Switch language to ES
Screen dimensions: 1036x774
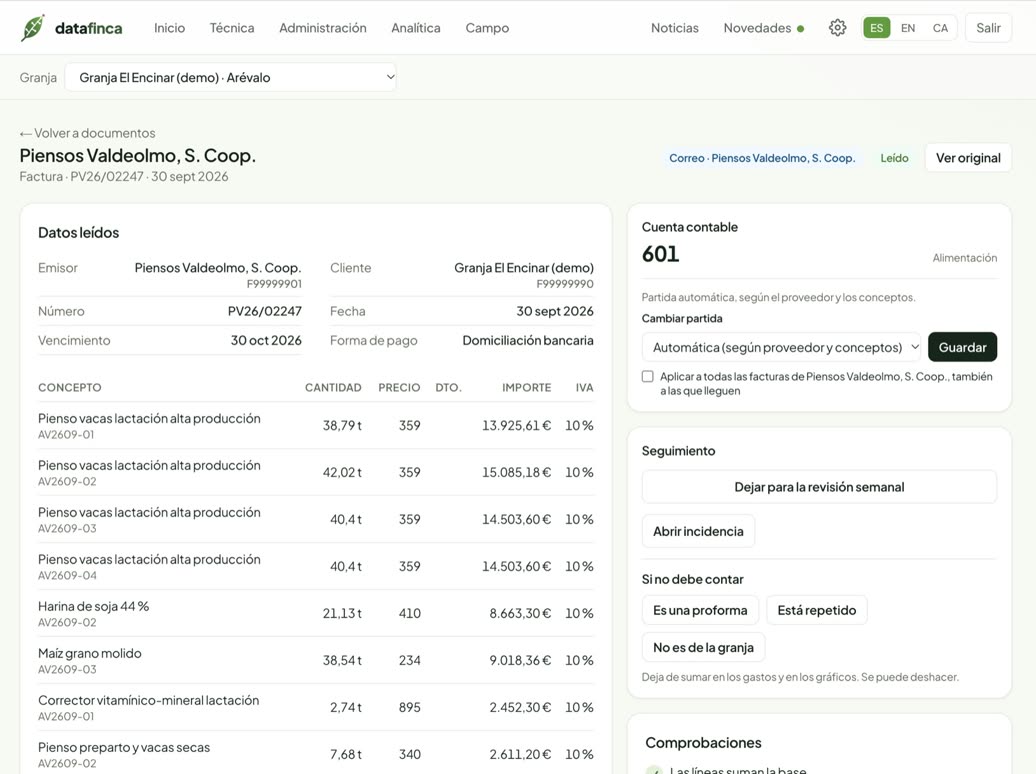coord(877,28)
